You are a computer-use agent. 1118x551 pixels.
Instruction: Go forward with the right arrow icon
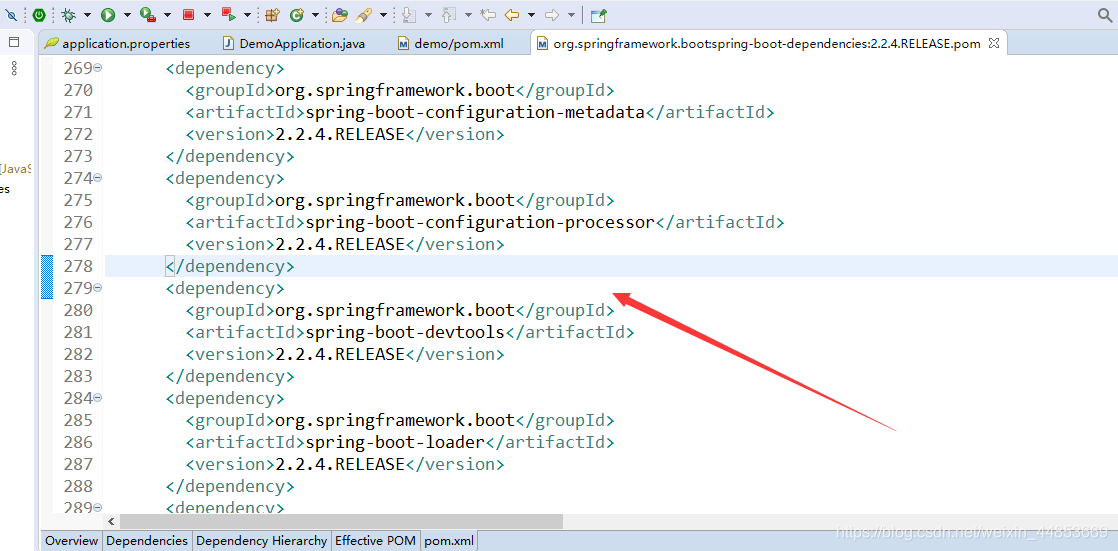coord(551,14)
